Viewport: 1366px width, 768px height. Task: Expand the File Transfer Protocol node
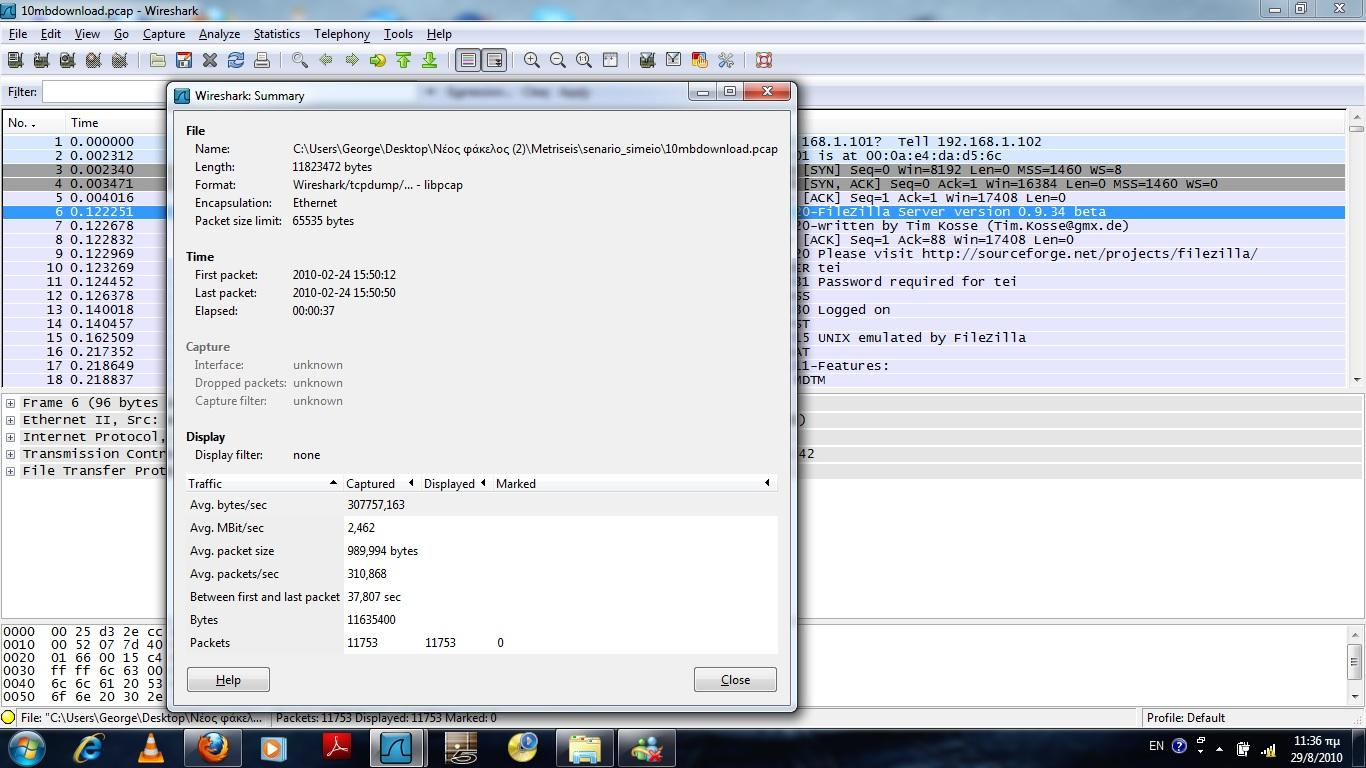10,471
